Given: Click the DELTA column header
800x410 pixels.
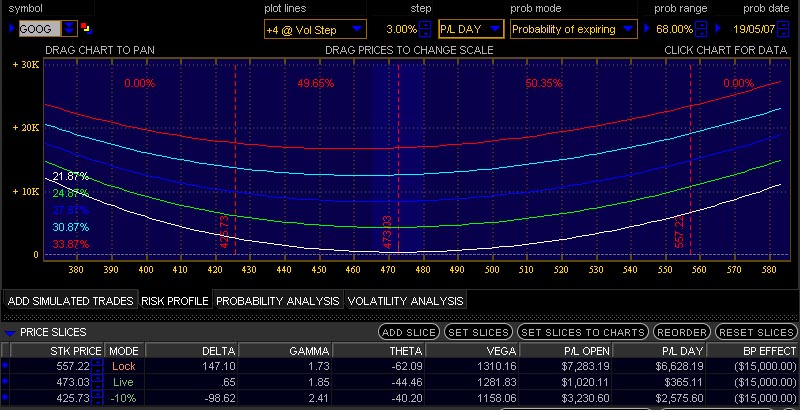Looking at the screenshot, I should click(192, 351).
